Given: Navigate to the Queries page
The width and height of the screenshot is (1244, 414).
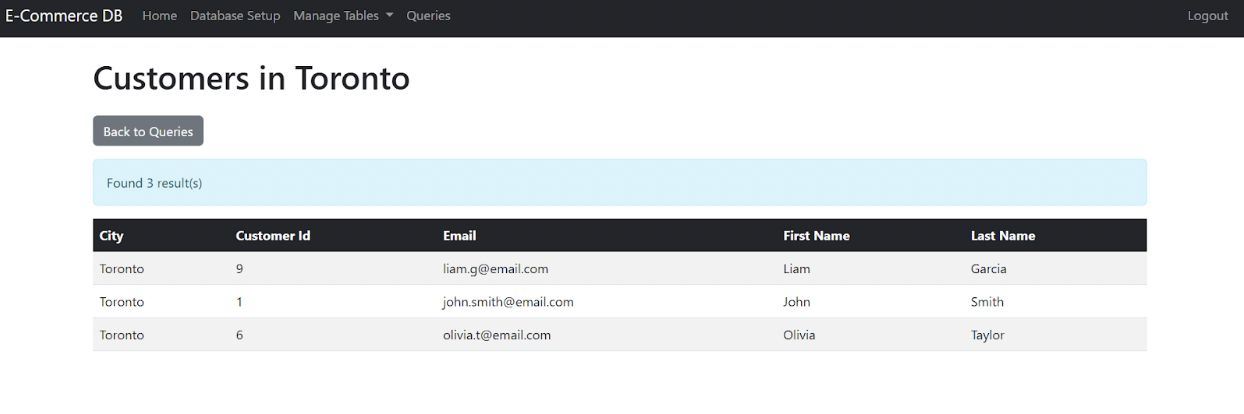Looking at the screenshot, I should 428,16.
